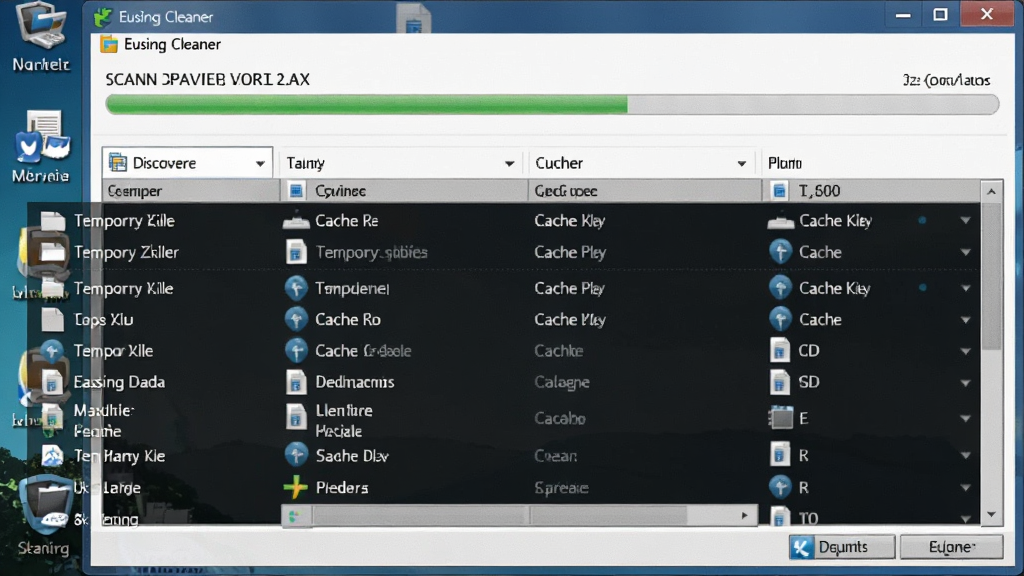Click the CD document icon
Screen dimensions: 1024x576
780,351
